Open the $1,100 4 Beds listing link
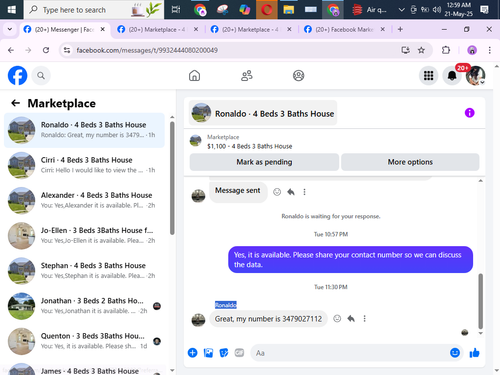Image resolution: width=500 pixels, height=375 pixels. 250,146
